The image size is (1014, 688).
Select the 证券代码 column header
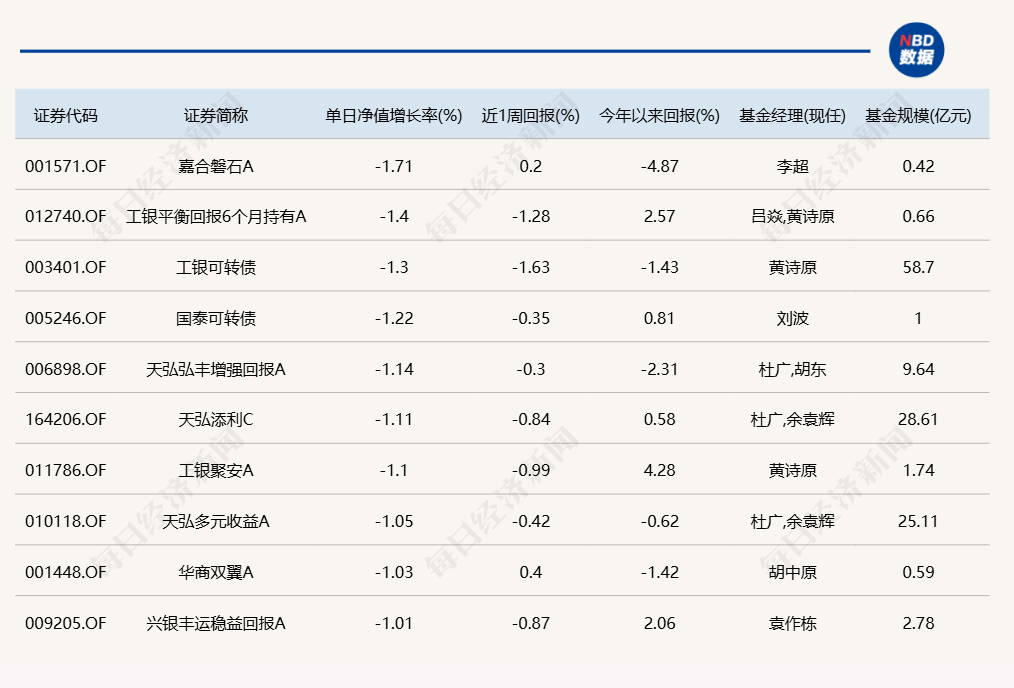click(65, 116)
